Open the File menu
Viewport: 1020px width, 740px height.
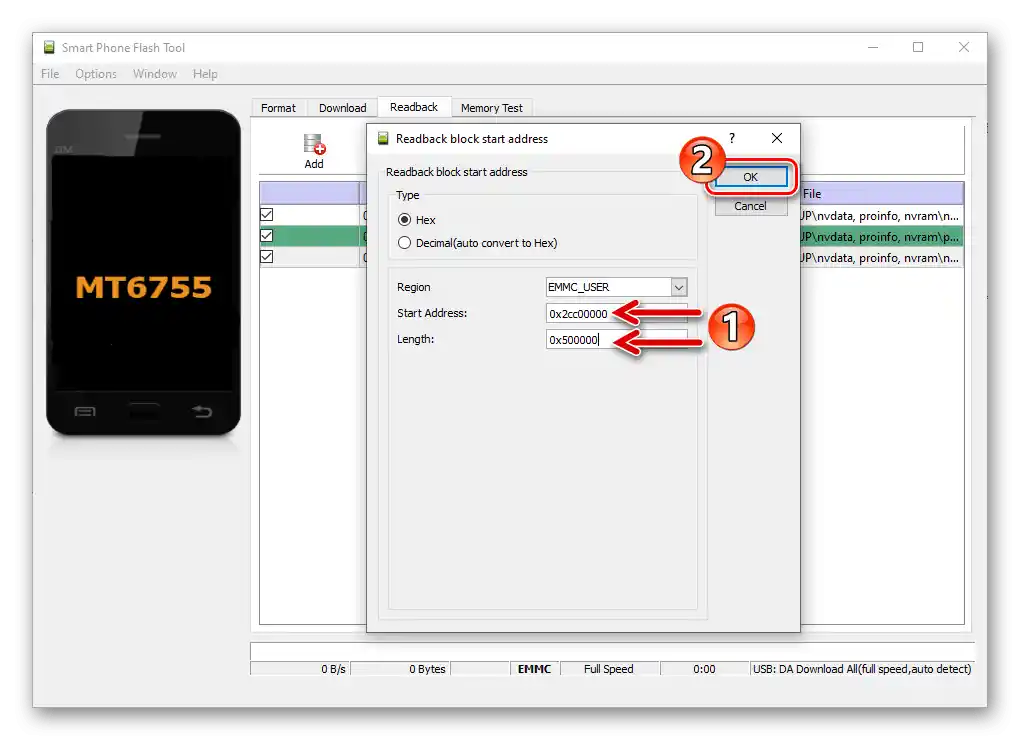click(x=50, y=73)
